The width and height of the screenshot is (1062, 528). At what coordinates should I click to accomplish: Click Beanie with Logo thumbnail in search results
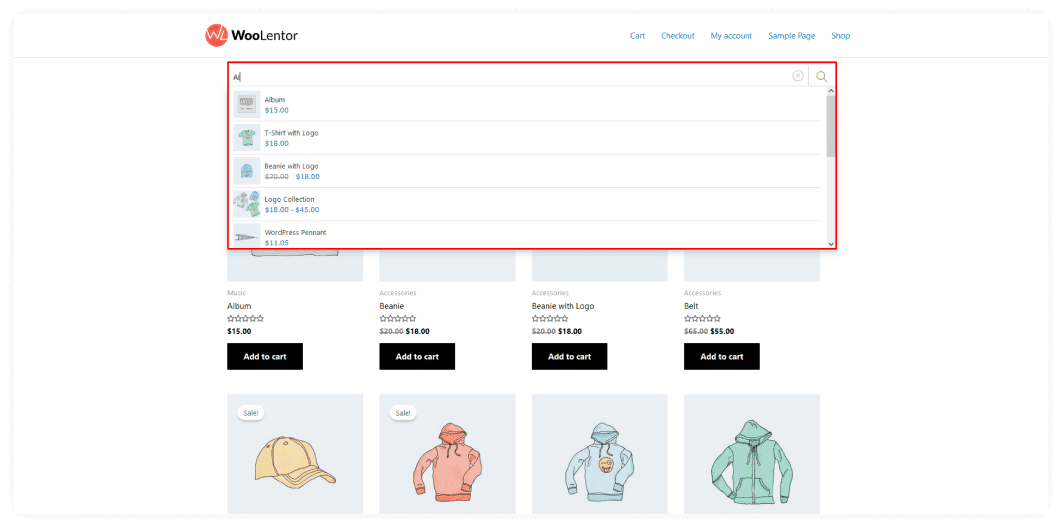[247, 171]
